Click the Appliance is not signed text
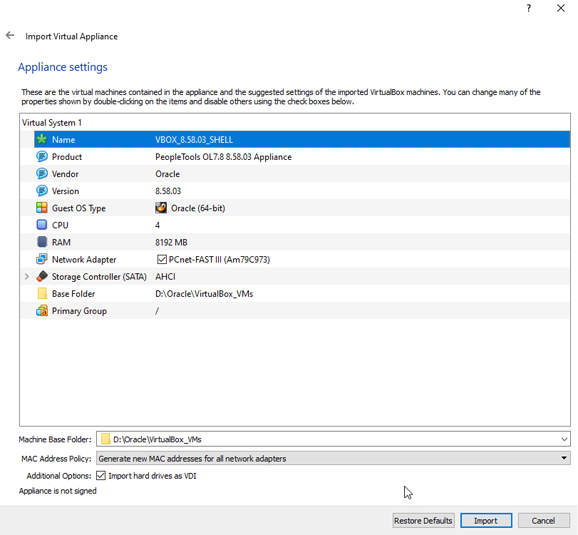 point(58,491)
